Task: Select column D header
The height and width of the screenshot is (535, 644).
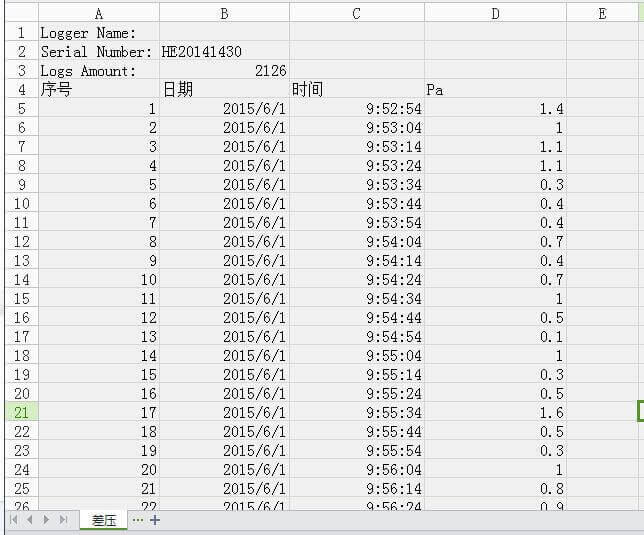Action: tap(495, 13)
